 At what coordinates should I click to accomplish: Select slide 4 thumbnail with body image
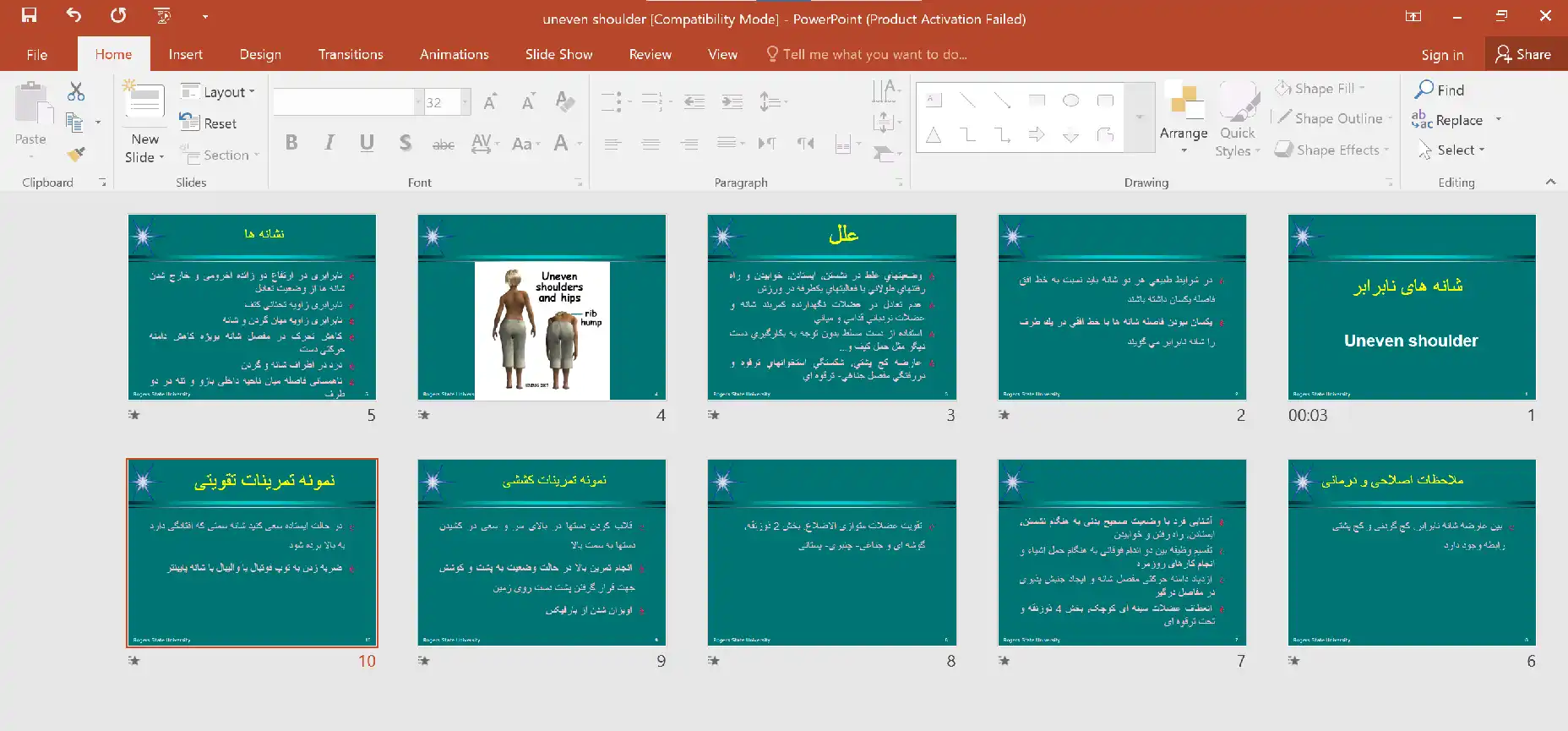coord(542,307)
